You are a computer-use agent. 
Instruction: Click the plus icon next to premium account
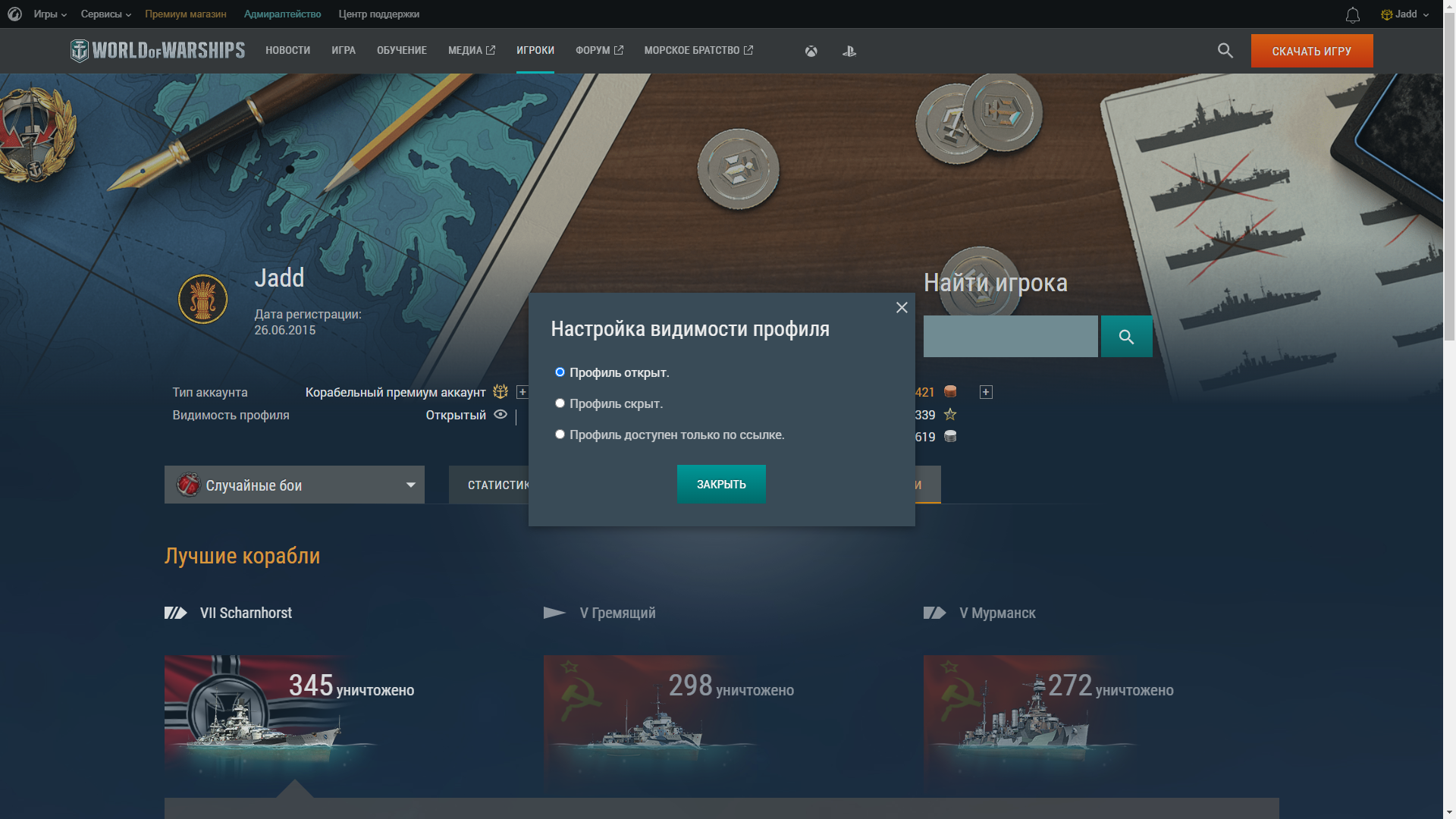point(522,392)
